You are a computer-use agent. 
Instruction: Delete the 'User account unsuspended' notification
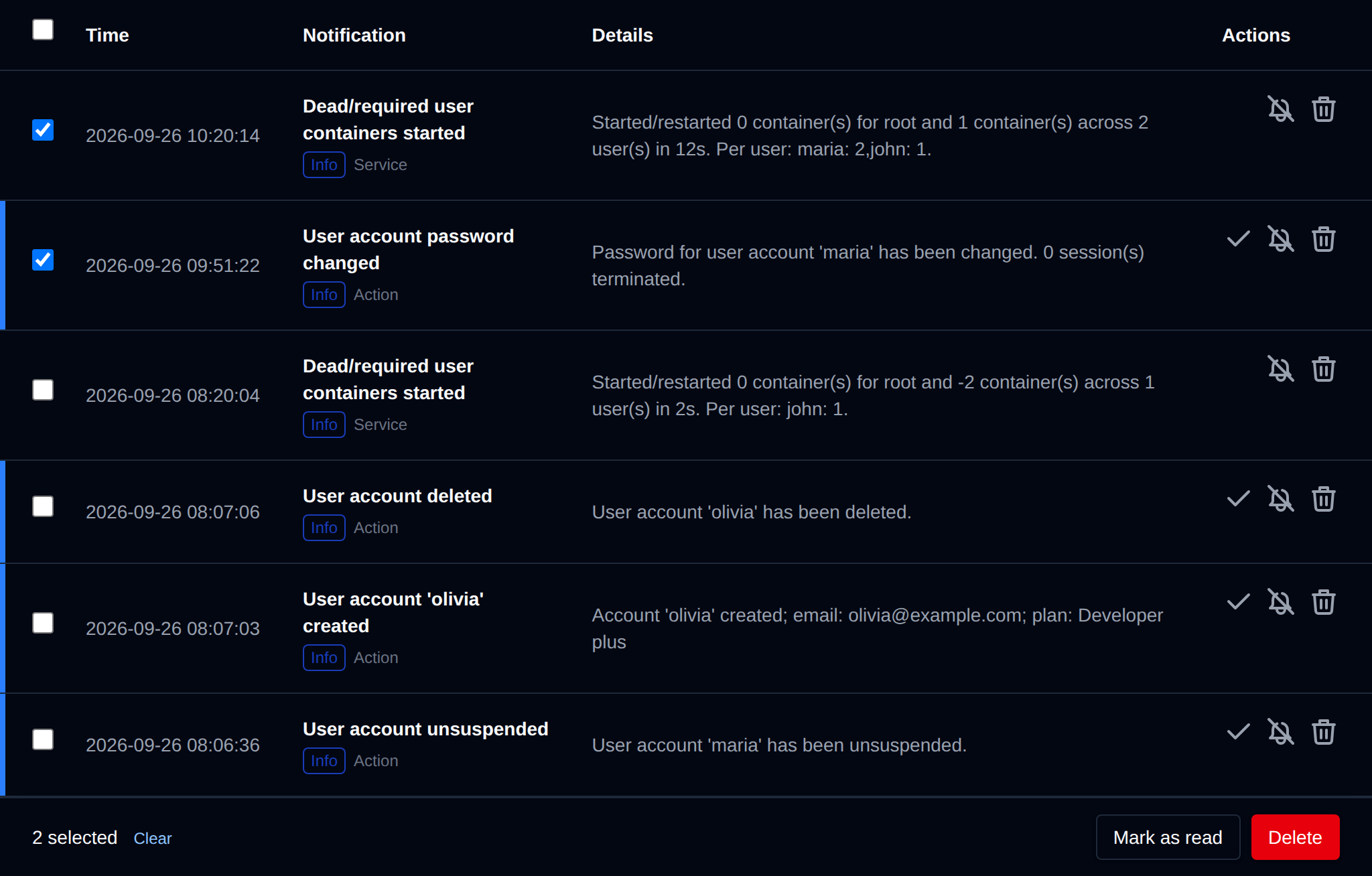coord(1323,732)
